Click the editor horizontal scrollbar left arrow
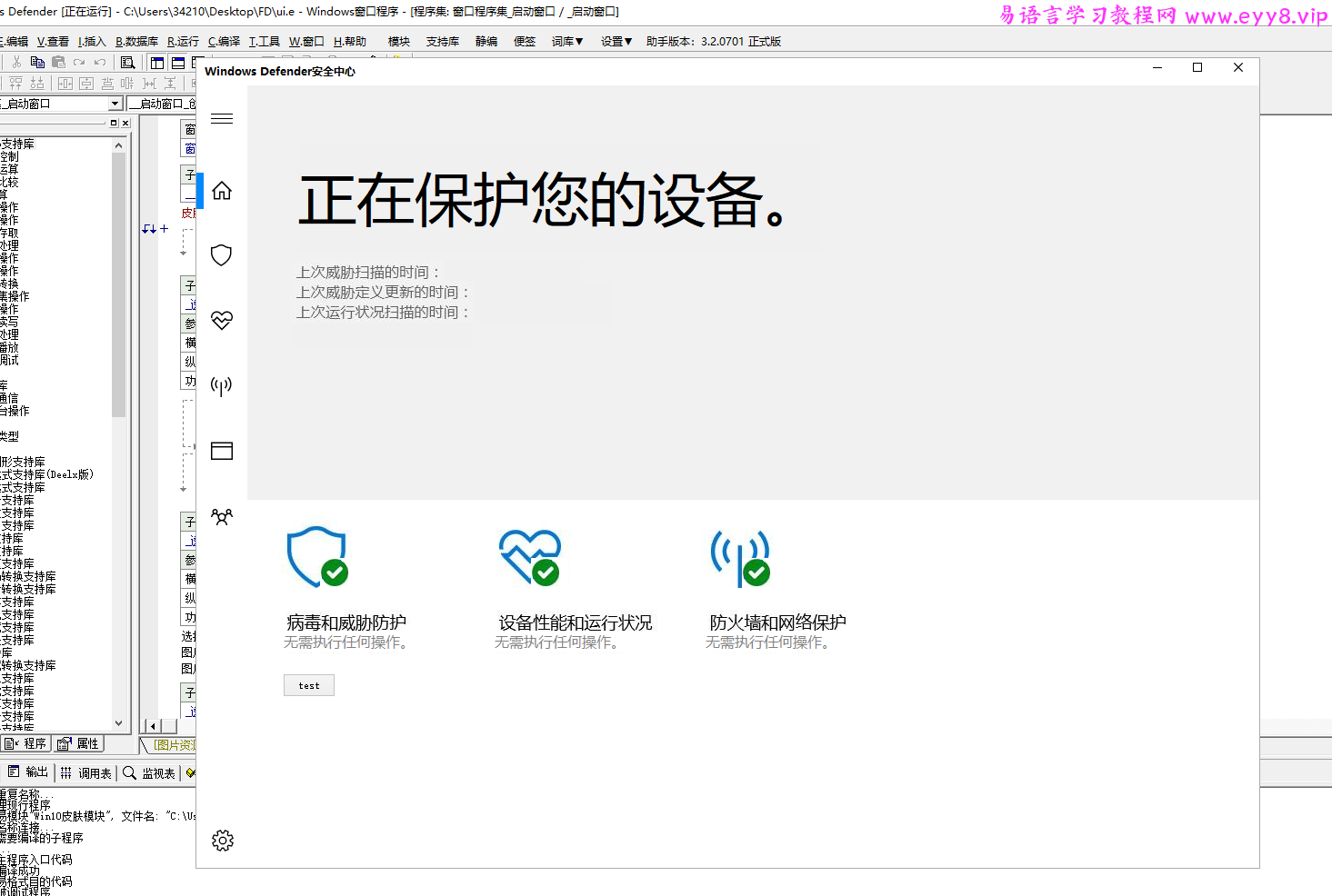1332x896 pixels. pyautogui.click(x=154, y=726)
